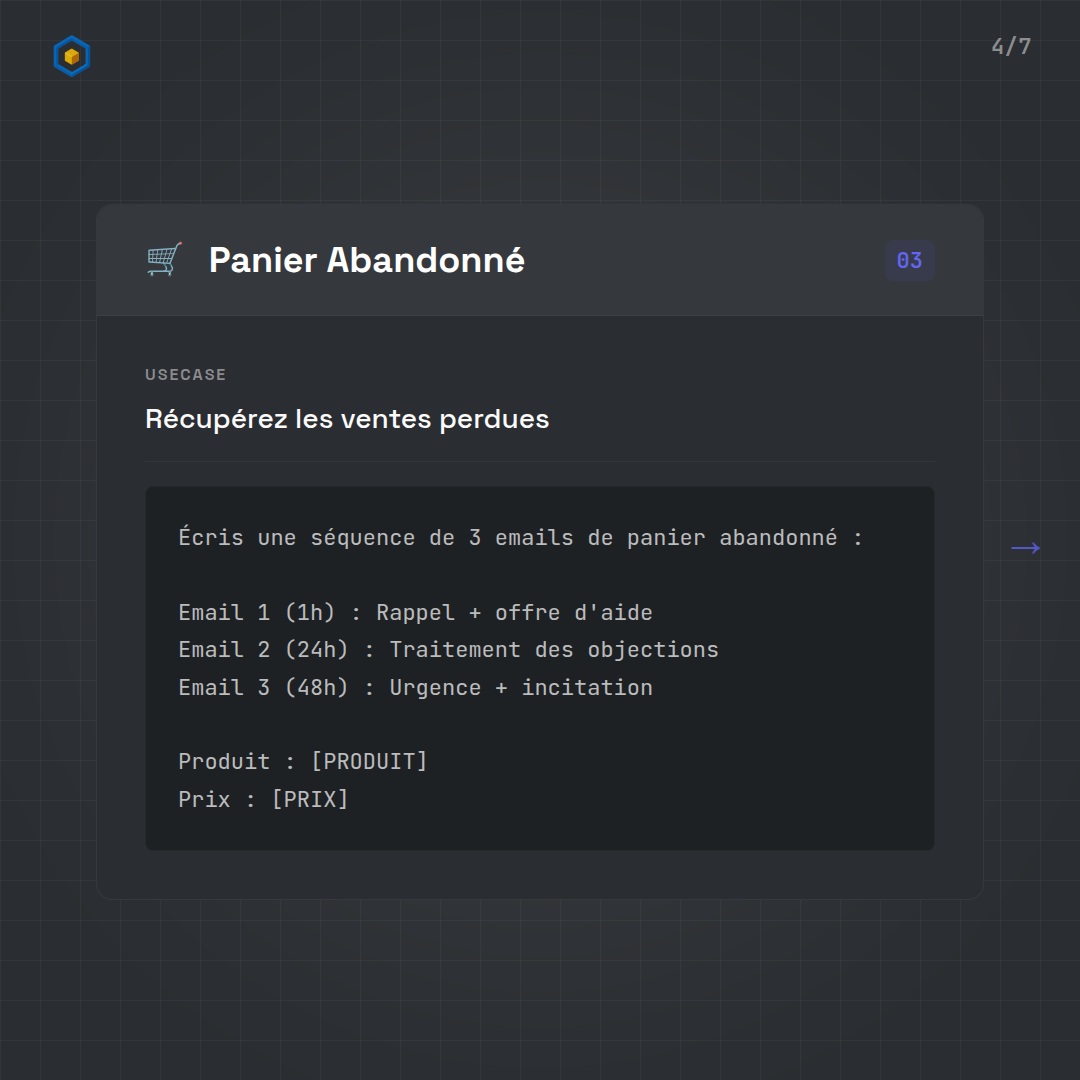1080x1080 pixels.
Task: Click the Email 2 (24h) line
Action: (262, 650)
